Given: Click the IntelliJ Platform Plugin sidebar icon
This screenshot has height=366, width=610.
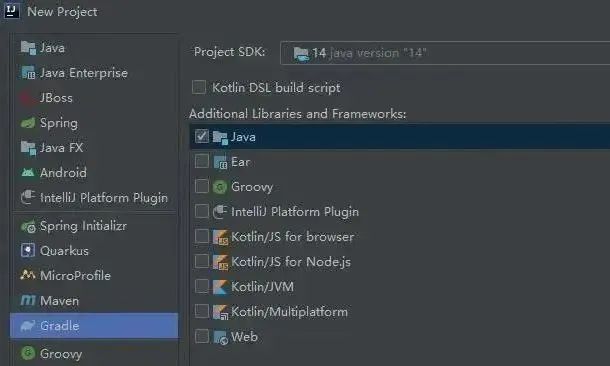Looking at the screenshot, I should (28, 197).
